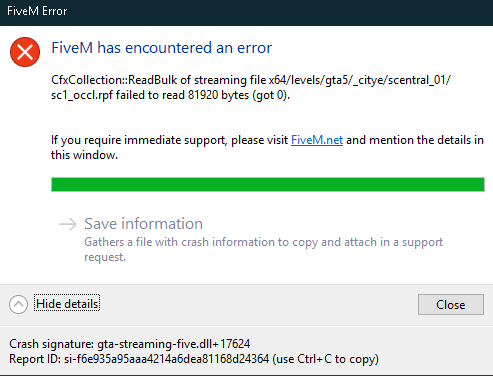The width and height of the screenshot is (493, 377).
Task: Close the FiveM error dialog
Action: [x=451, y=304]
